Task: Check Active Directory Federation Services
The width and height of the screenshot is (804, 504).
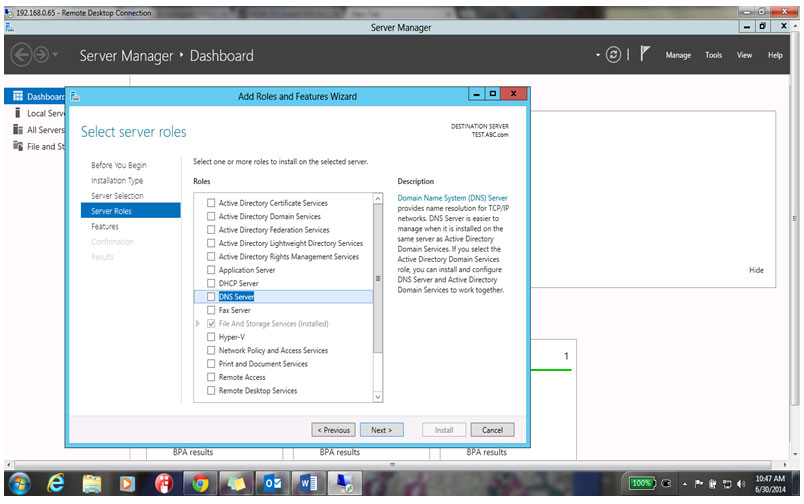Action: tap(211, 230)
